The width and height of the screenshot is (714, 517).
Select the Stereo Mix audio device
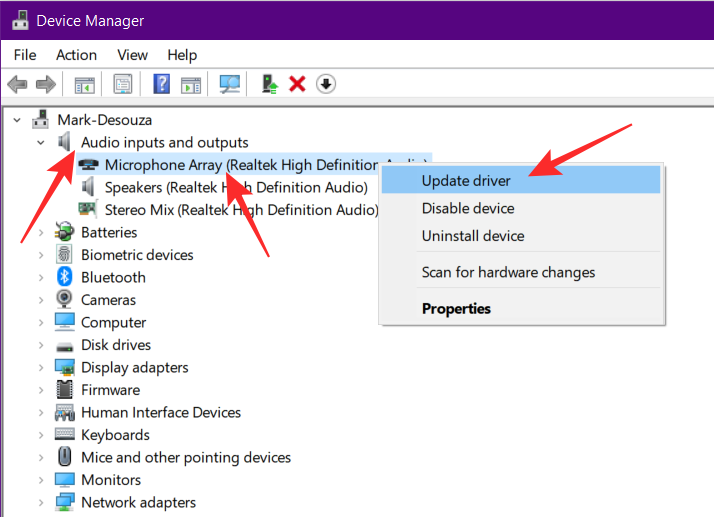pos(241,210)
